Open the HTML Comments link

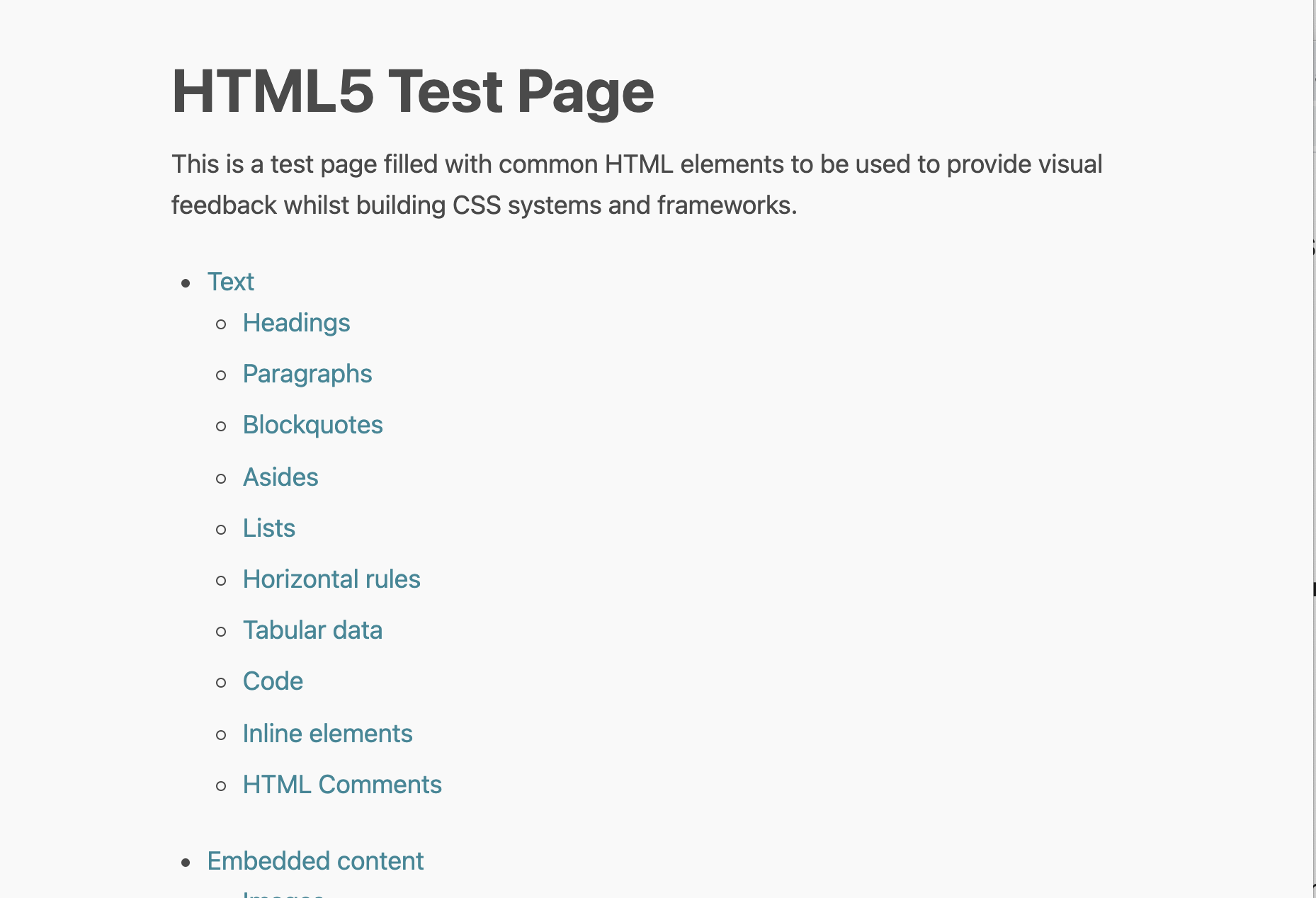(x=342, y=785)
